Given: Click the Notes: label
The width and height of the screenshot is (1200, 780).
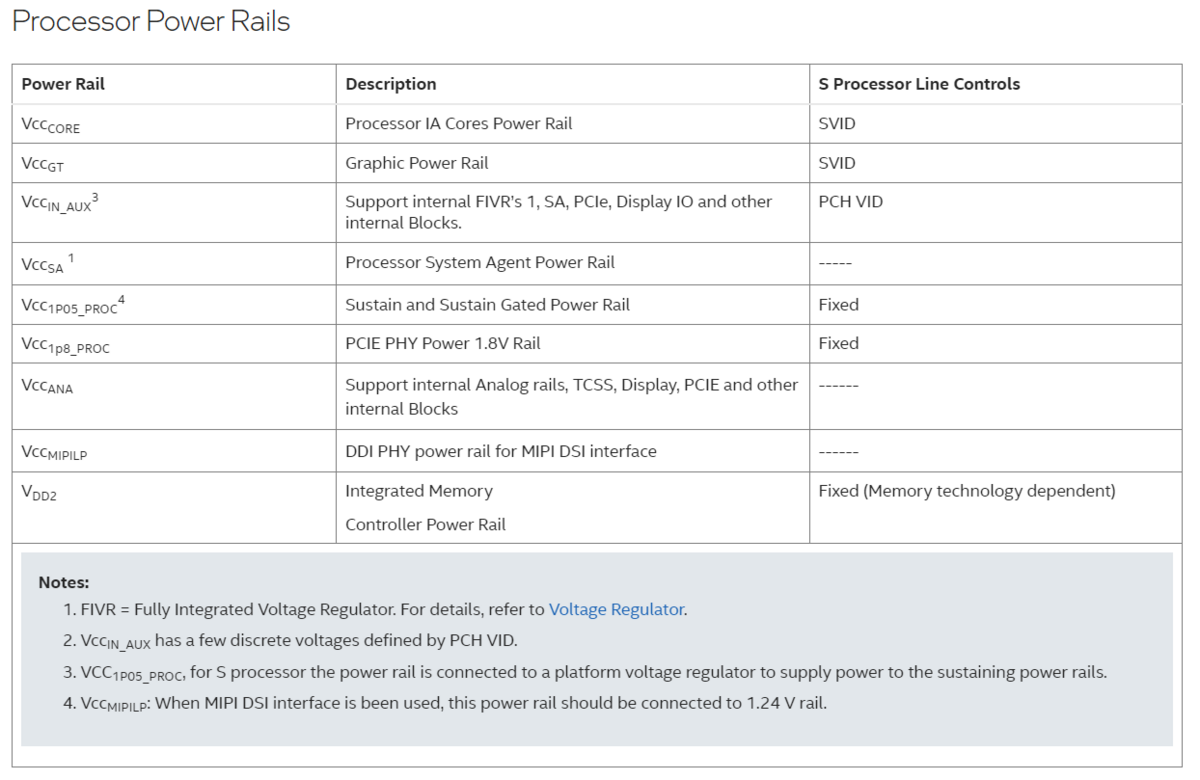Looking at the screenshot, I should point(64,582).
